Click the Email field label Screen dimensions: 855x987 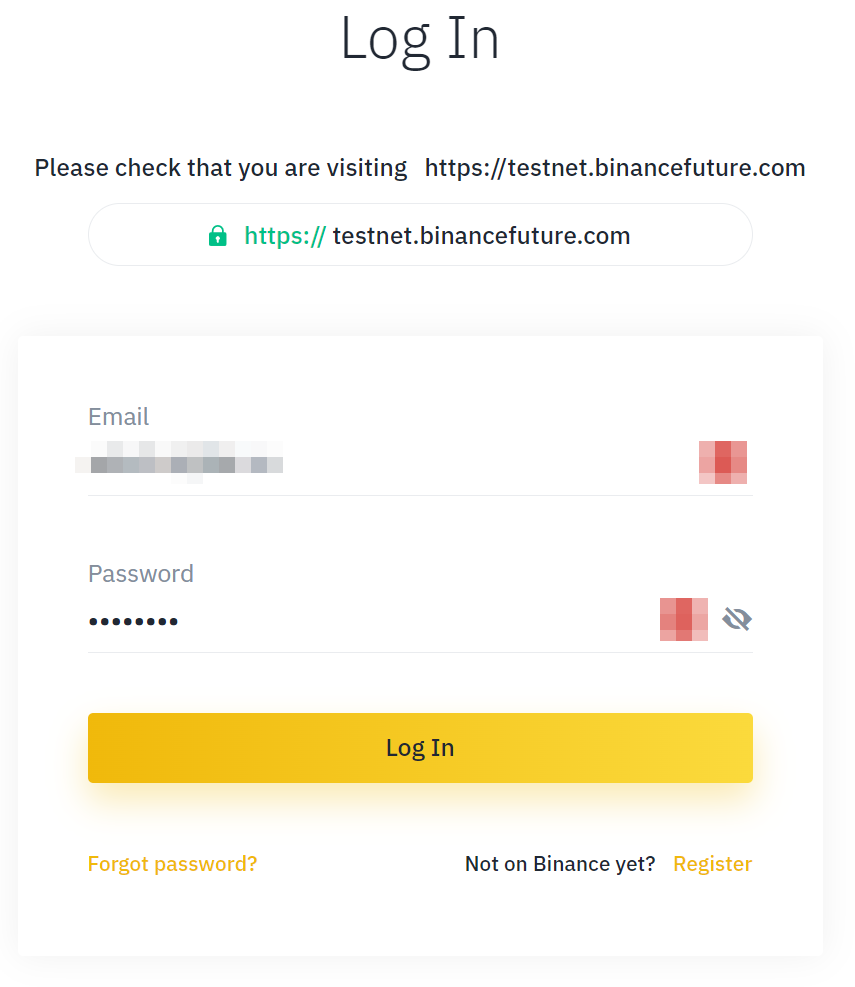pos(118,417)
